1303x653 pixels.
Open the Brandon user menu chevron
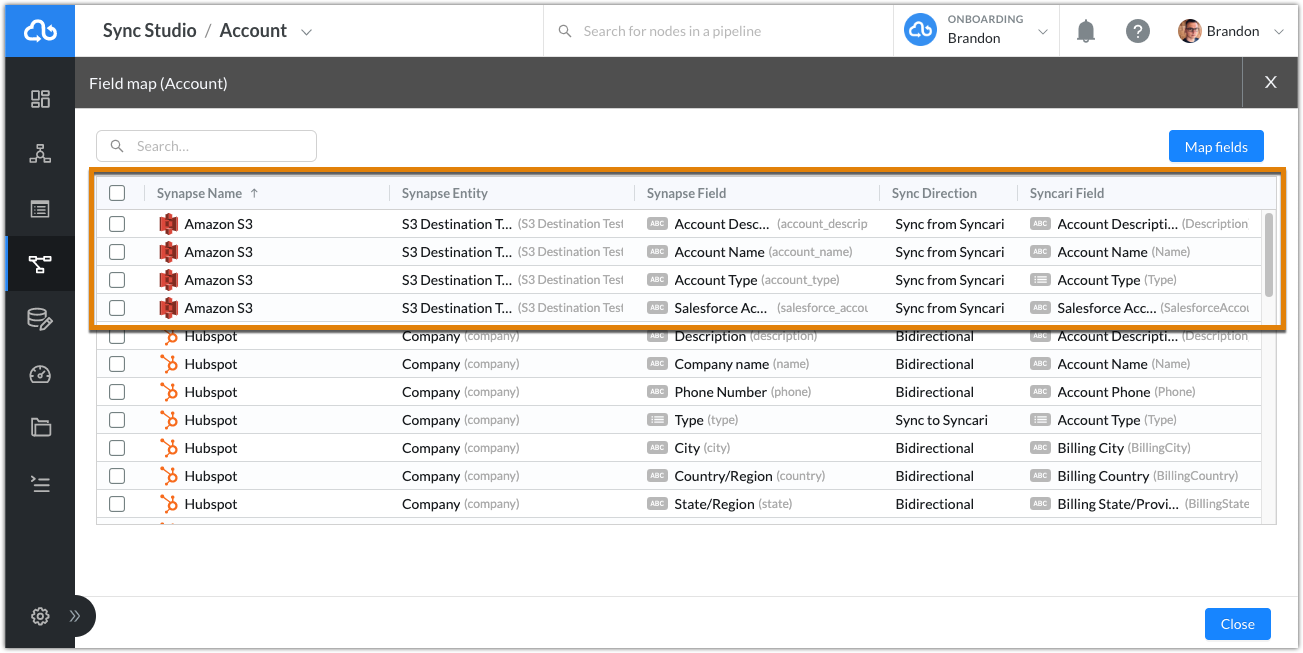[1279, 32]
